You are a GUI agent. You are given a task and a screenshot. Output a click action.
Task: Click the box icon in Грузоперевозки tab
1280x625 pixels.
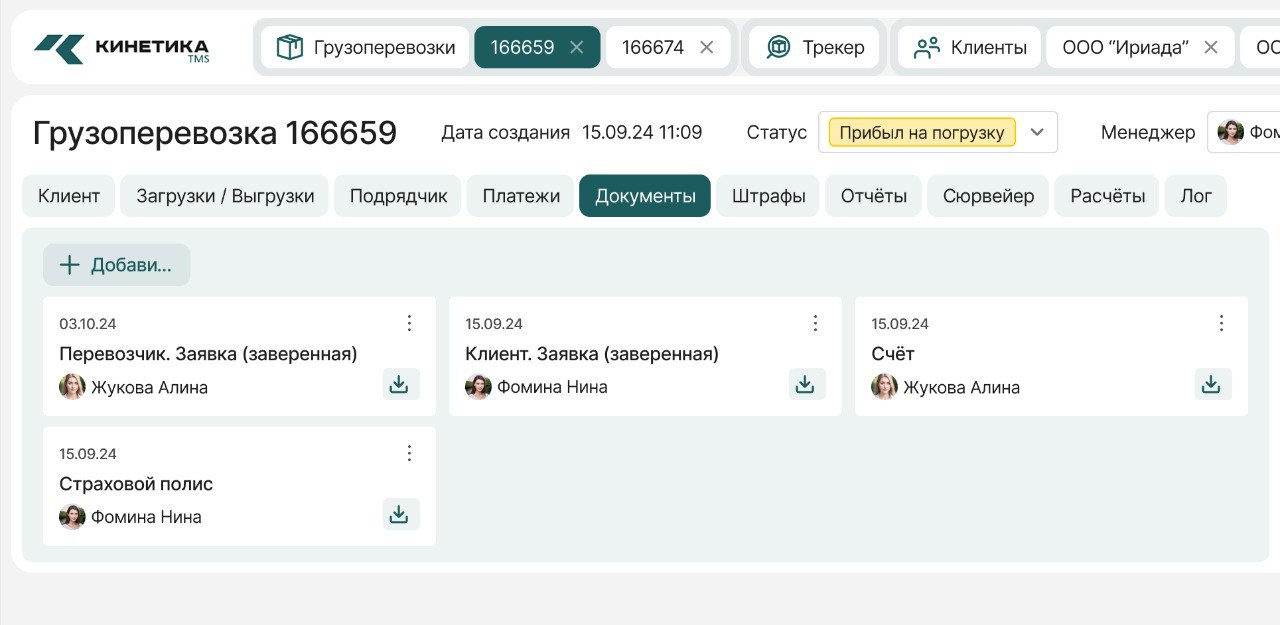tap(290, 47)
